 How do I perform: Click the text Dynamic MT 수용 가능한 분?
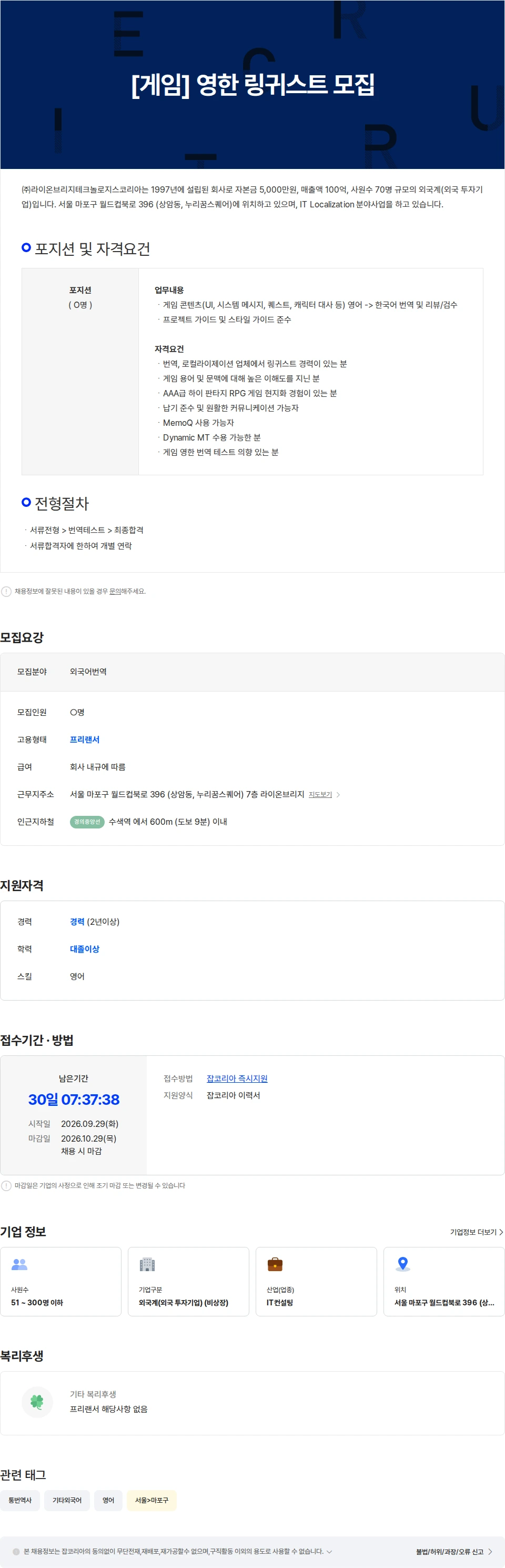tap(212, 437)
